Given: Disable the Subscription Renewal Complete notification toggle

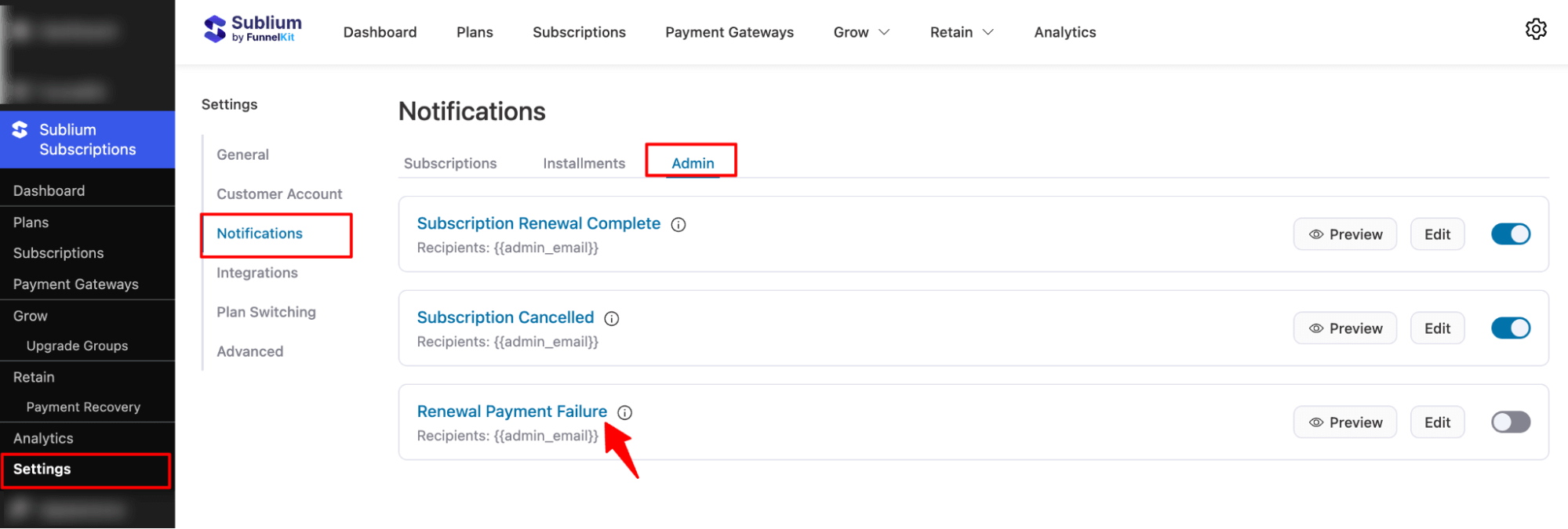Looking at the screenshot, I should [x=1510, y=234].
